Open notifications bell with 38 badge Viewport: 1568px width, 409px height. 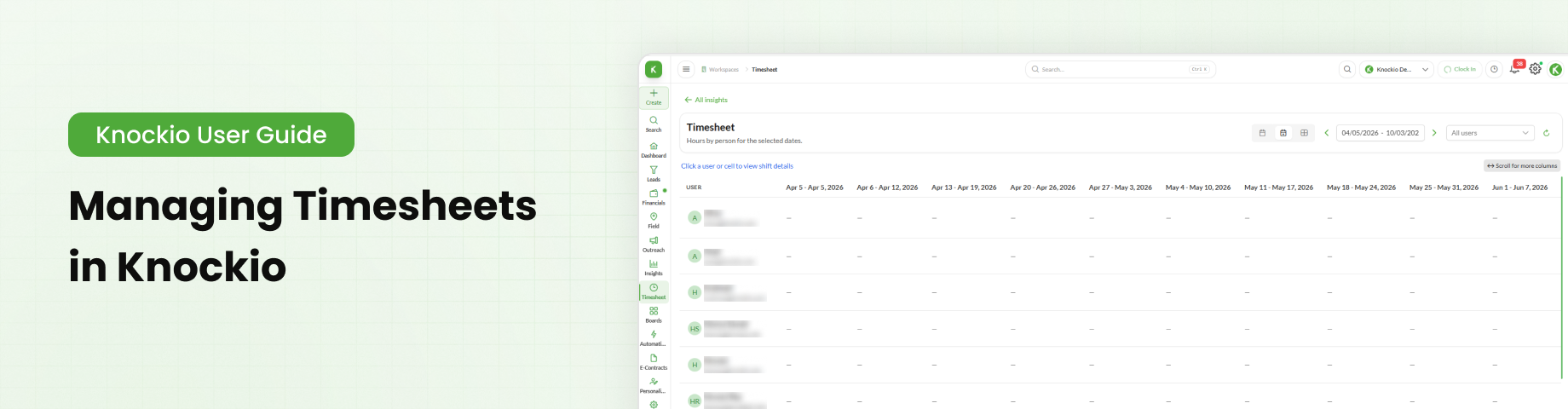1515,69
